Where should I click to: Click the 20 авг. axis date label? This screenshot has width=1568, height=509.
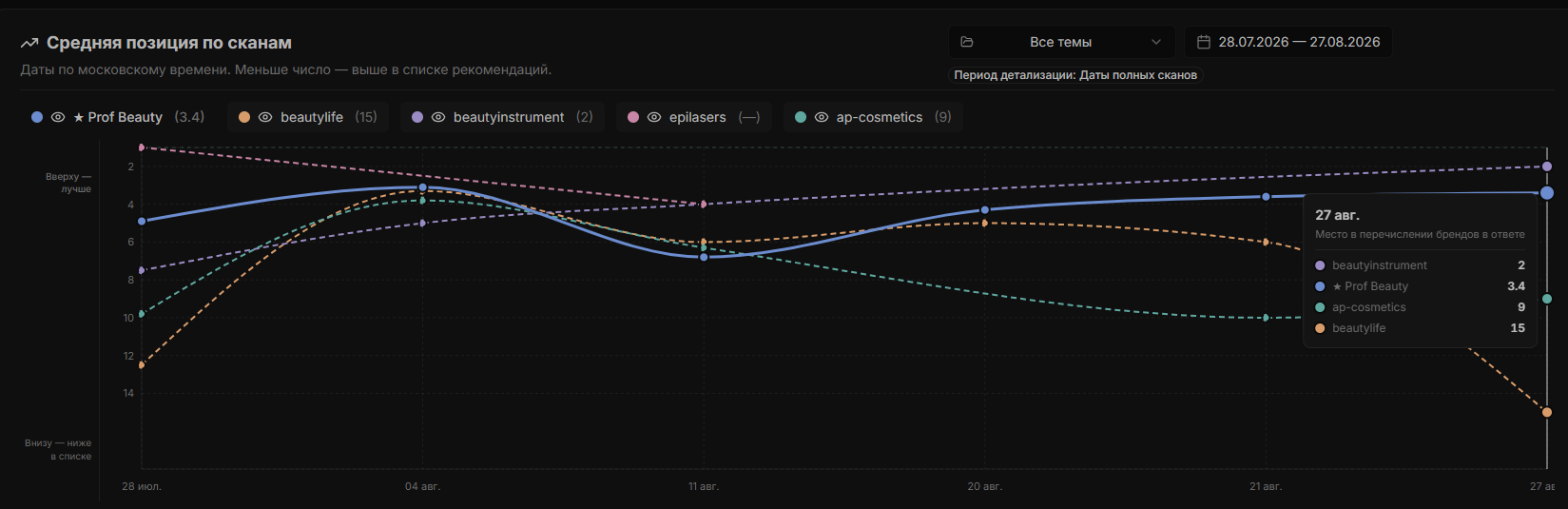pyautogui.click(x=984, y=486)
